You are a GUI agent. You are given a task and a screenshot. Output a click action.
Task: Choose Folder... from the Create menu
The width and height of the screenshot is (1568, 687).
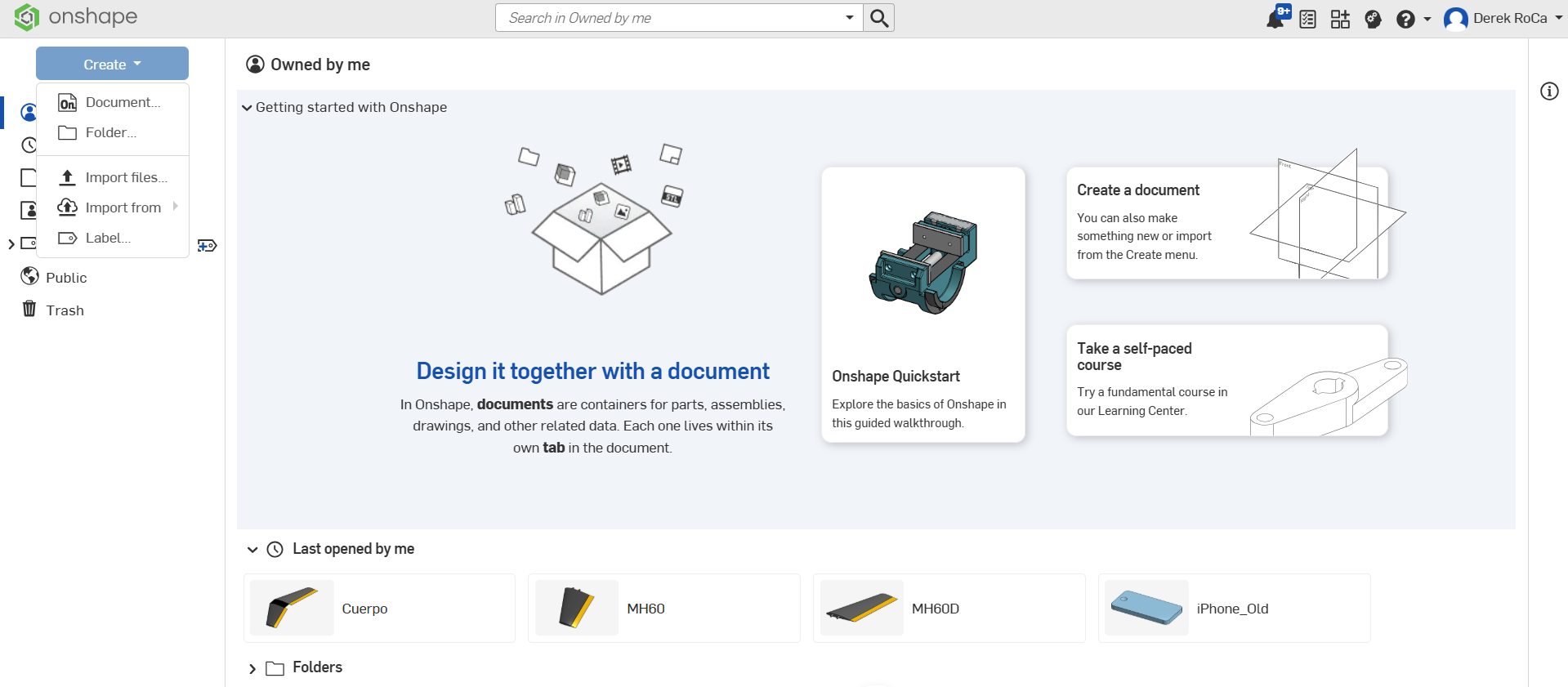point(113,132)
